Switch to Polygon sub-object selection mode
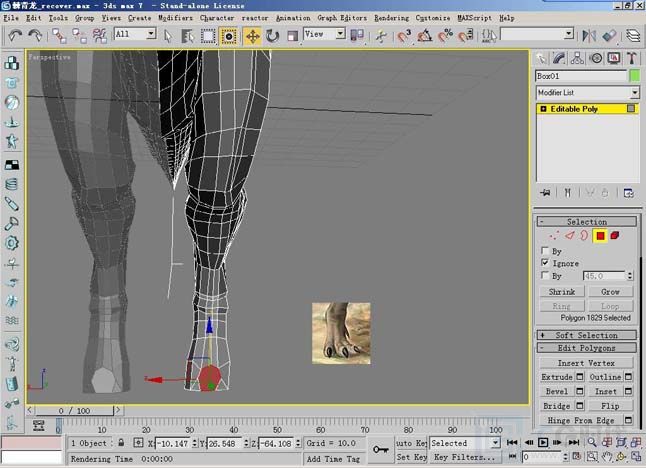The image size is (646, 468). point(599,236)
